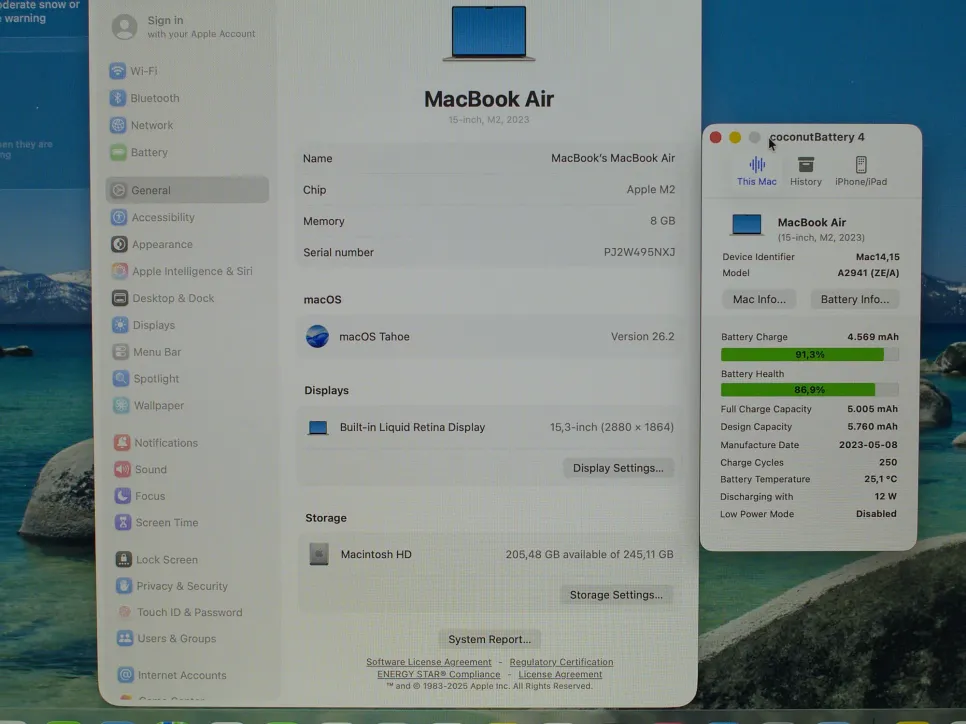Open the Touch ID & Password icon

123,612
